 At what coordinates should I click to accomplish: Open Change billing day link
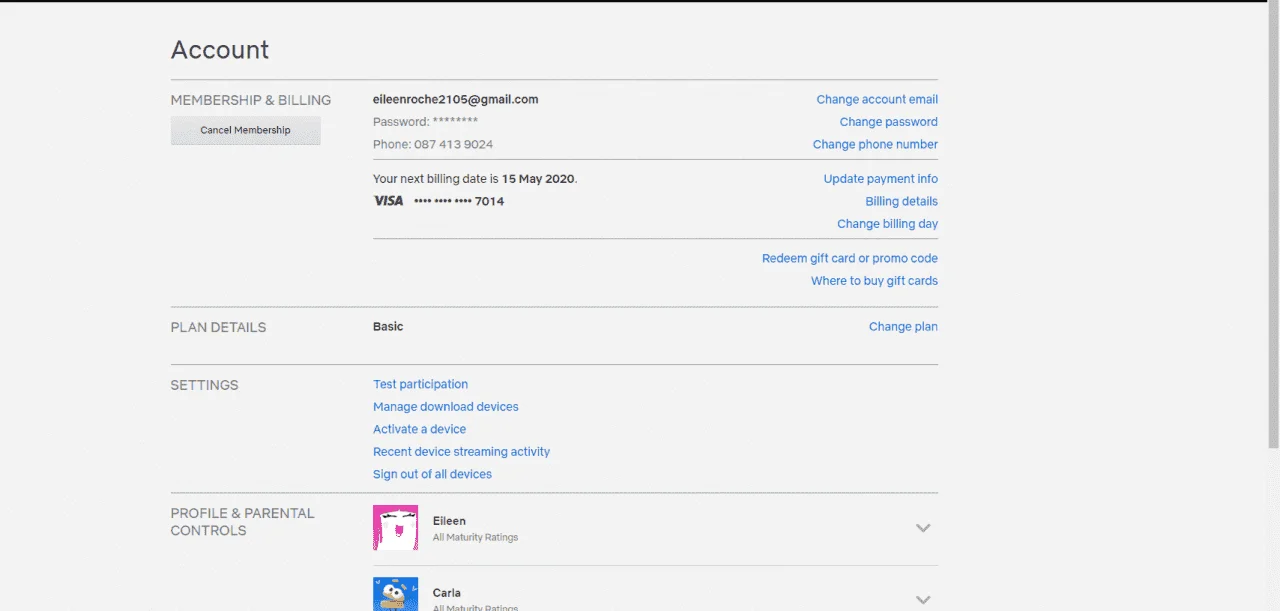point(887,224)
